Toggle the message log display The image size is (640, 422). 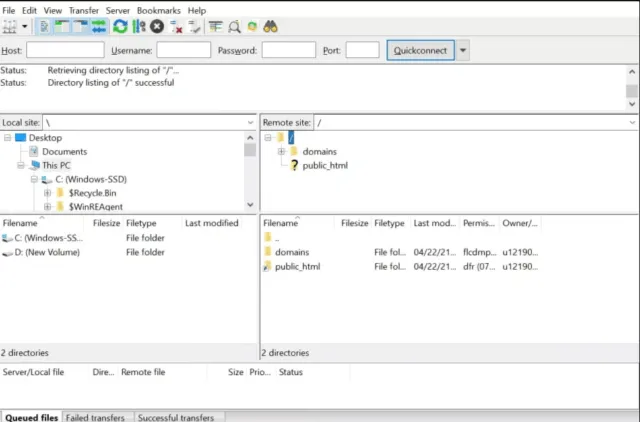44,26
